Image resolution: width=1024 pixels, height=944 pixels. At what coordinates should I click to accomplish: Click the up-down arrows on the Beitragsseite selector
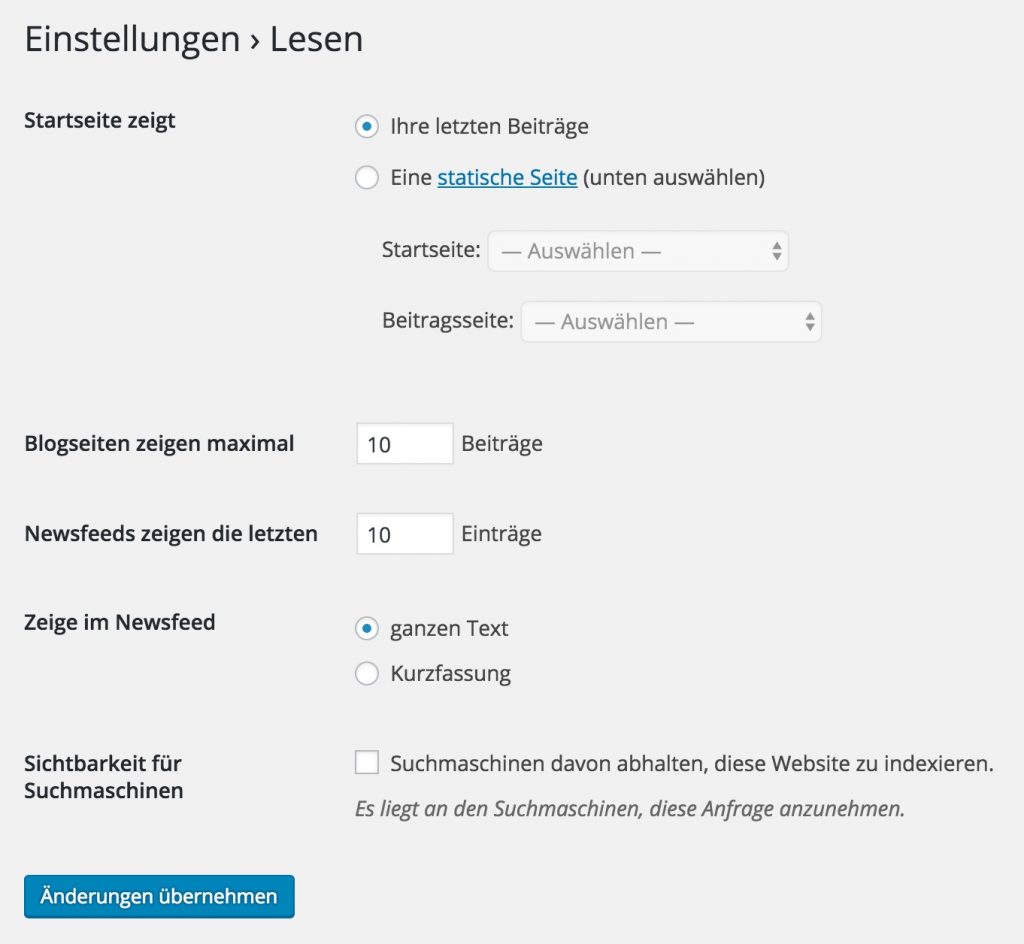click(810, 321)
